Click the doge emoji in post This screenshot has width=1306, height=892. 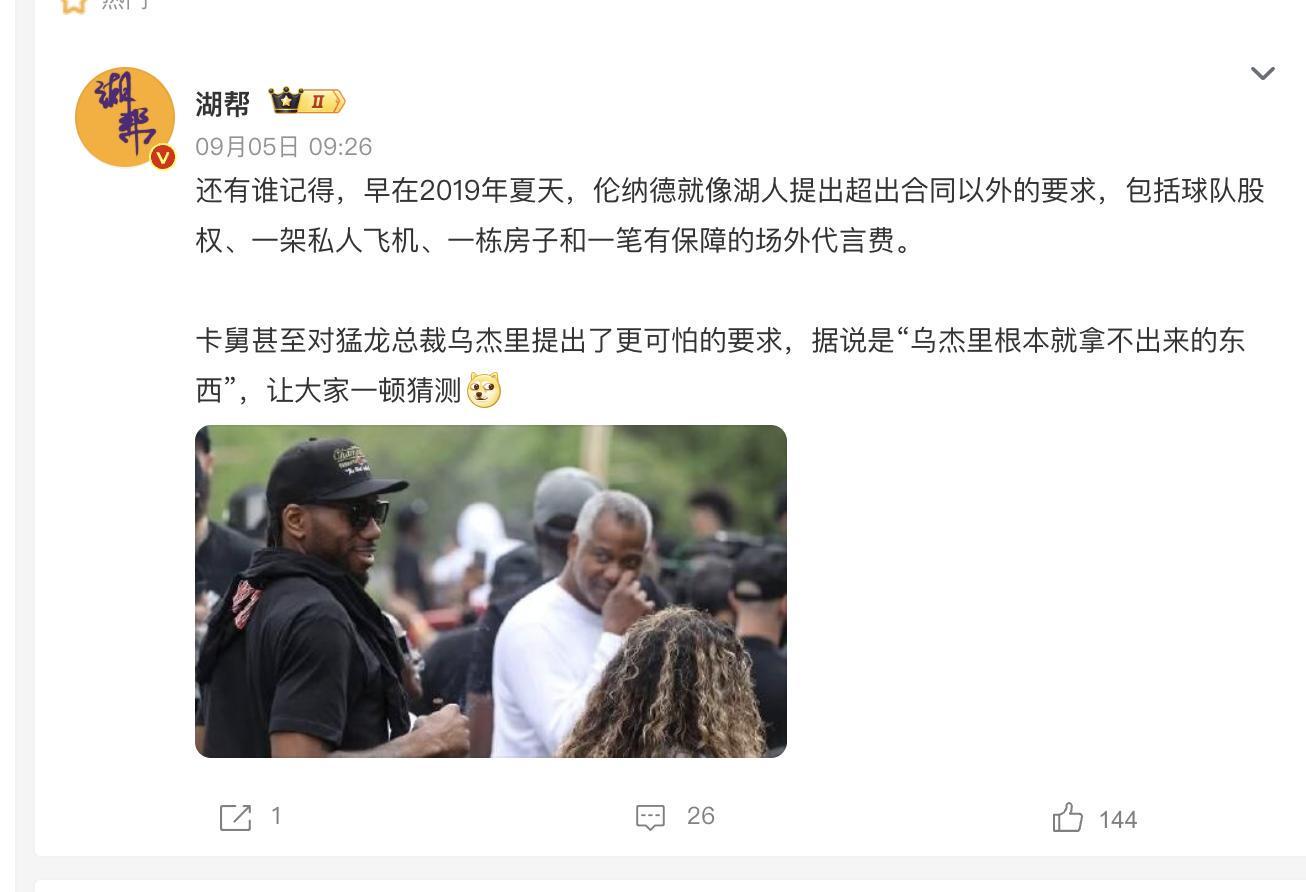pos(484,389)
